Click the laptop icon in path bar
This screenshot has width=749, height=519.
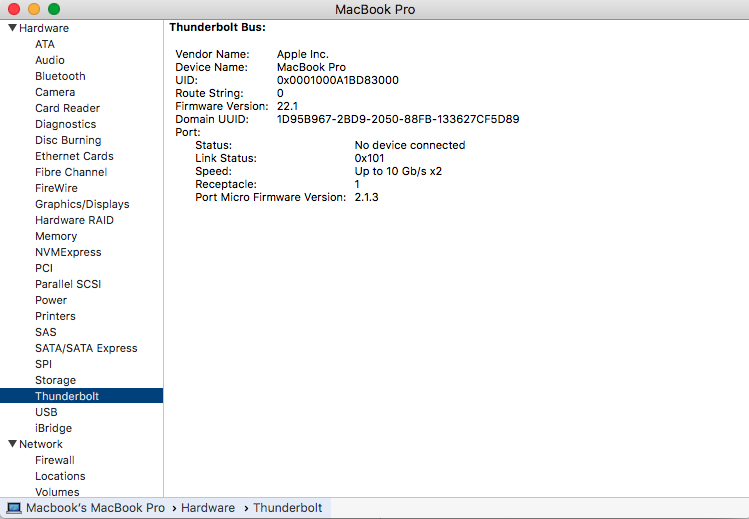[14, 508]
